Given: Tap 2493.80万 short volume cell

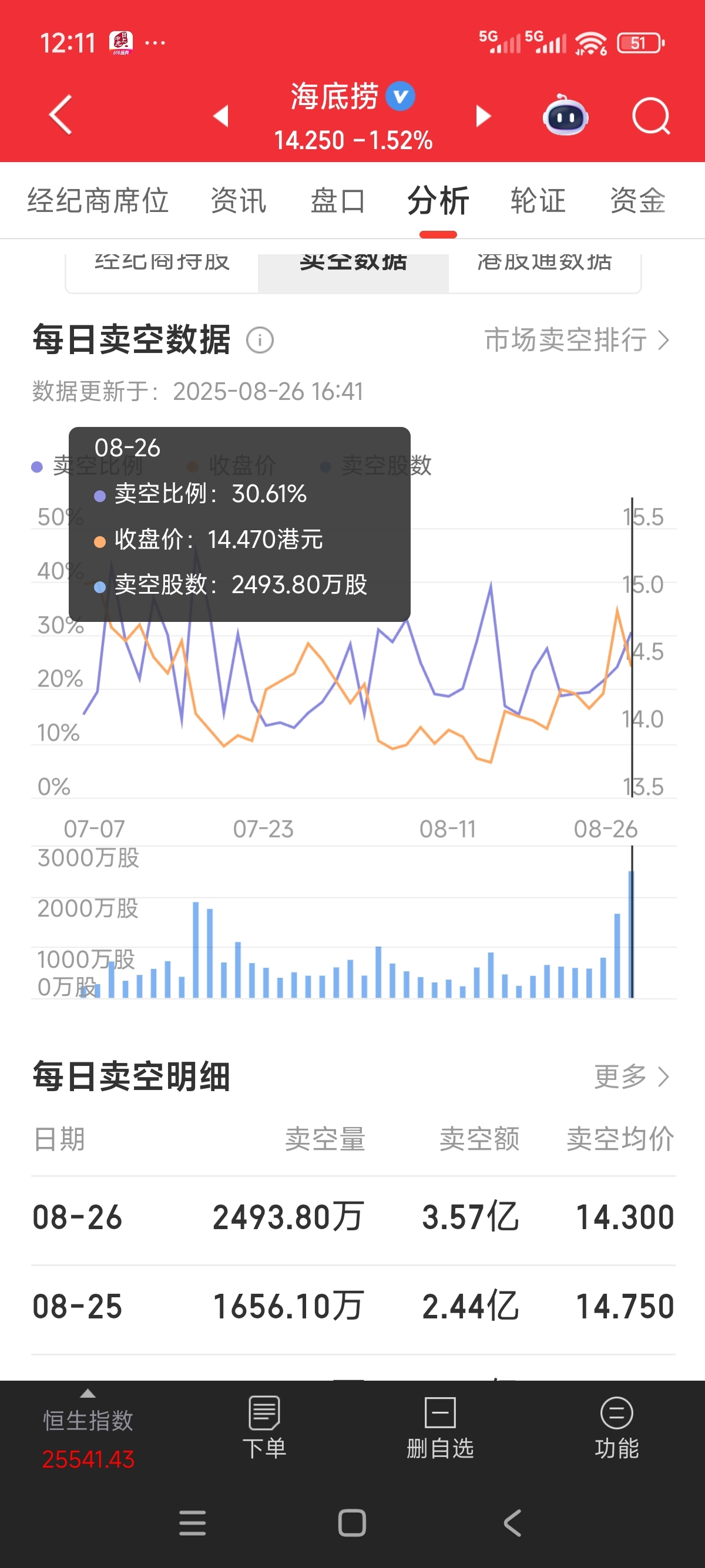Looking at the screenshot, I should (x=288, y=1217).
